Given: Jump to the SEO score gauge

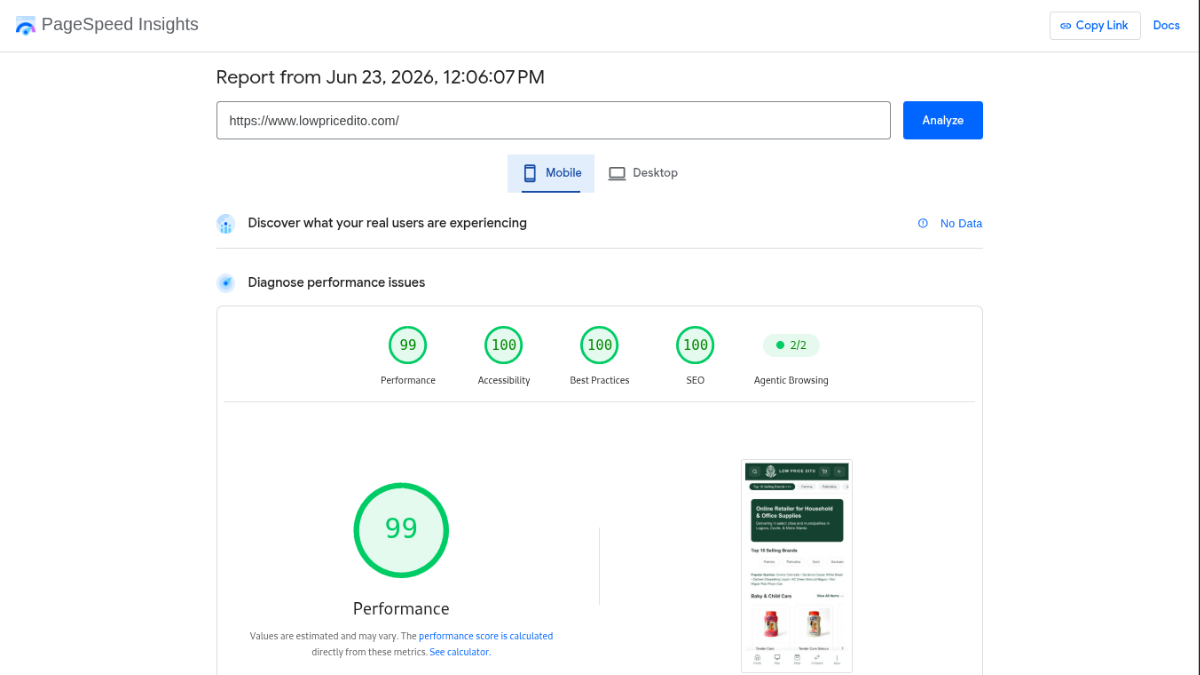Looking at the screenshot, I should click(x=695, y=345).
